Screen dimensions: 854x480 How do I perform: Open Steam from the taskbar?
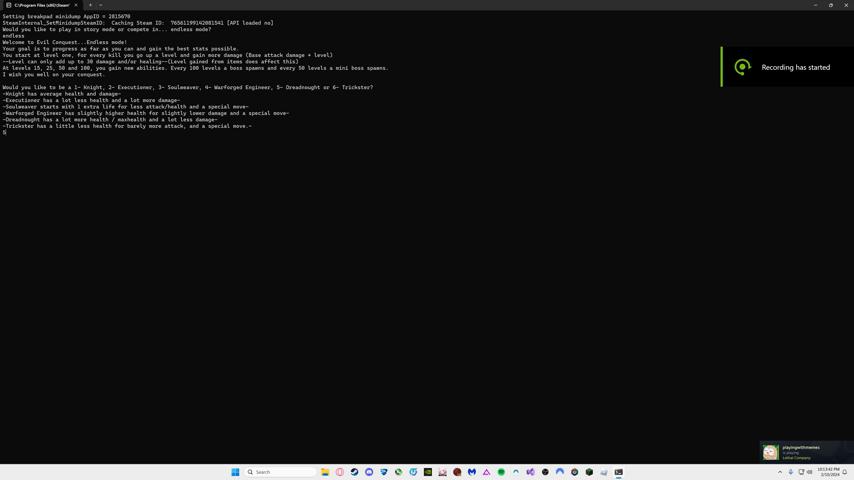pyautogui.click(x=354, y=472)
